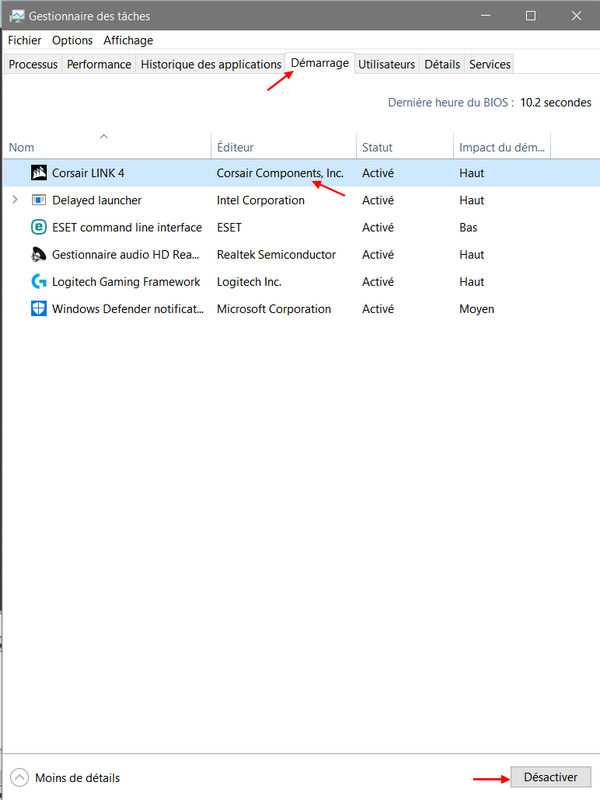The image size is (600, 800).
Task: Collapse view with Moins de détails arrow icon
Action: click(x=19, y=778)
